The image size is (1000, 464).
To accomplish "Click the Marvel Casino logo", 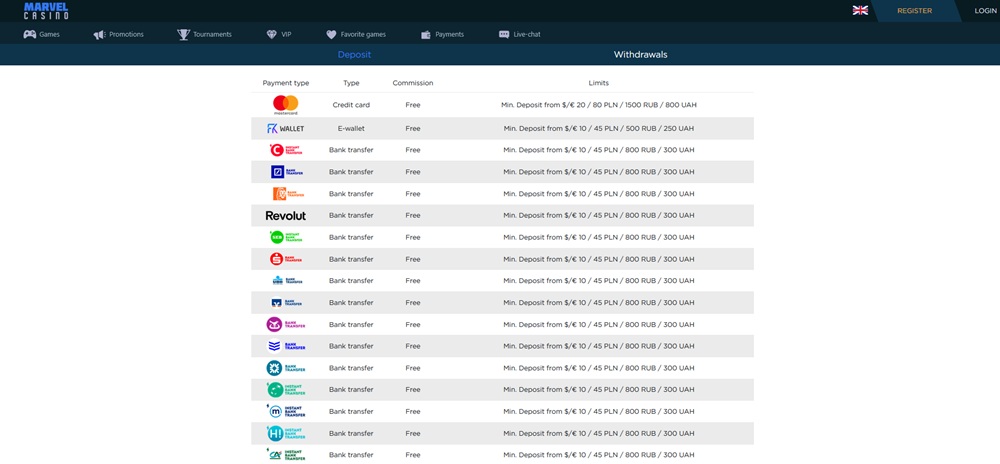I will pyautogui.click(x=46, y=10).
